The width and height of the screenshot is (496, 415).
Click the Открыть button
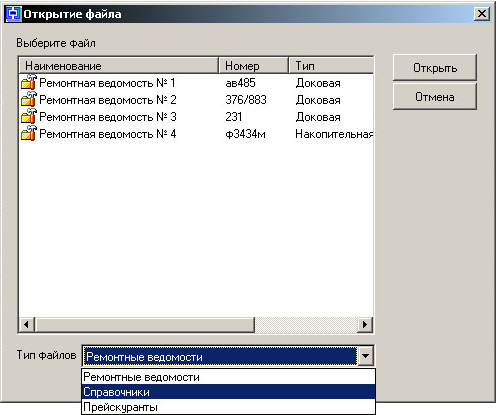coord(435,68)
